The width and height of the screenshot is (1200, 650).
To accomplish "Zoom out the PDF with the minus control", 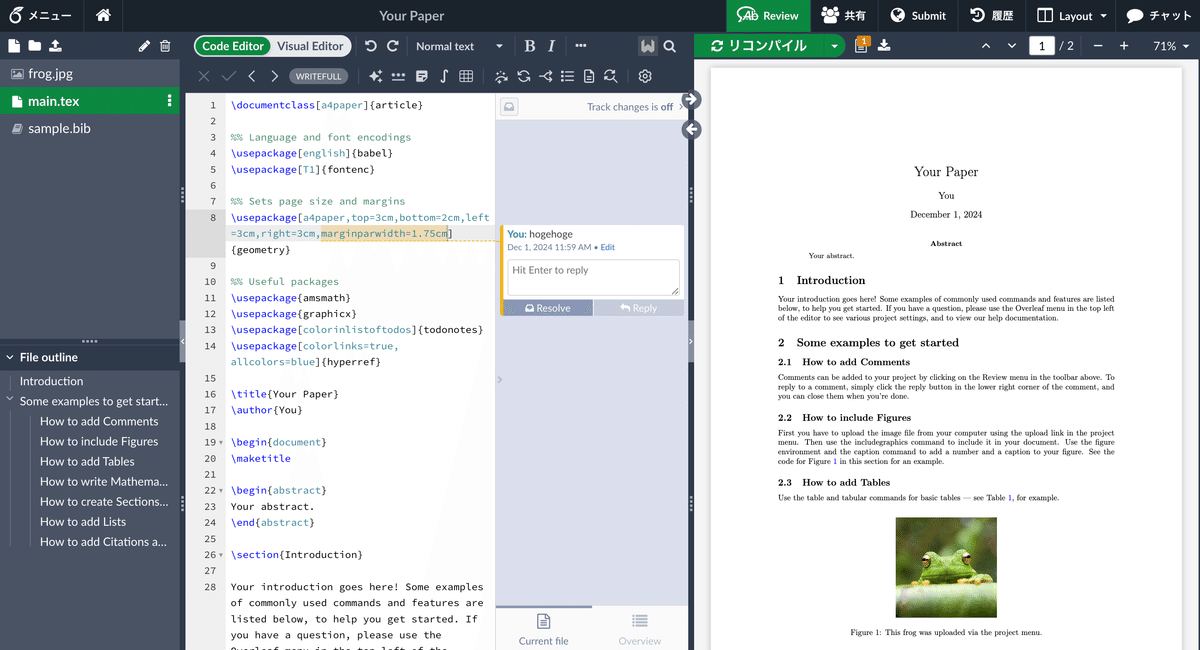I will point(1097,45).
